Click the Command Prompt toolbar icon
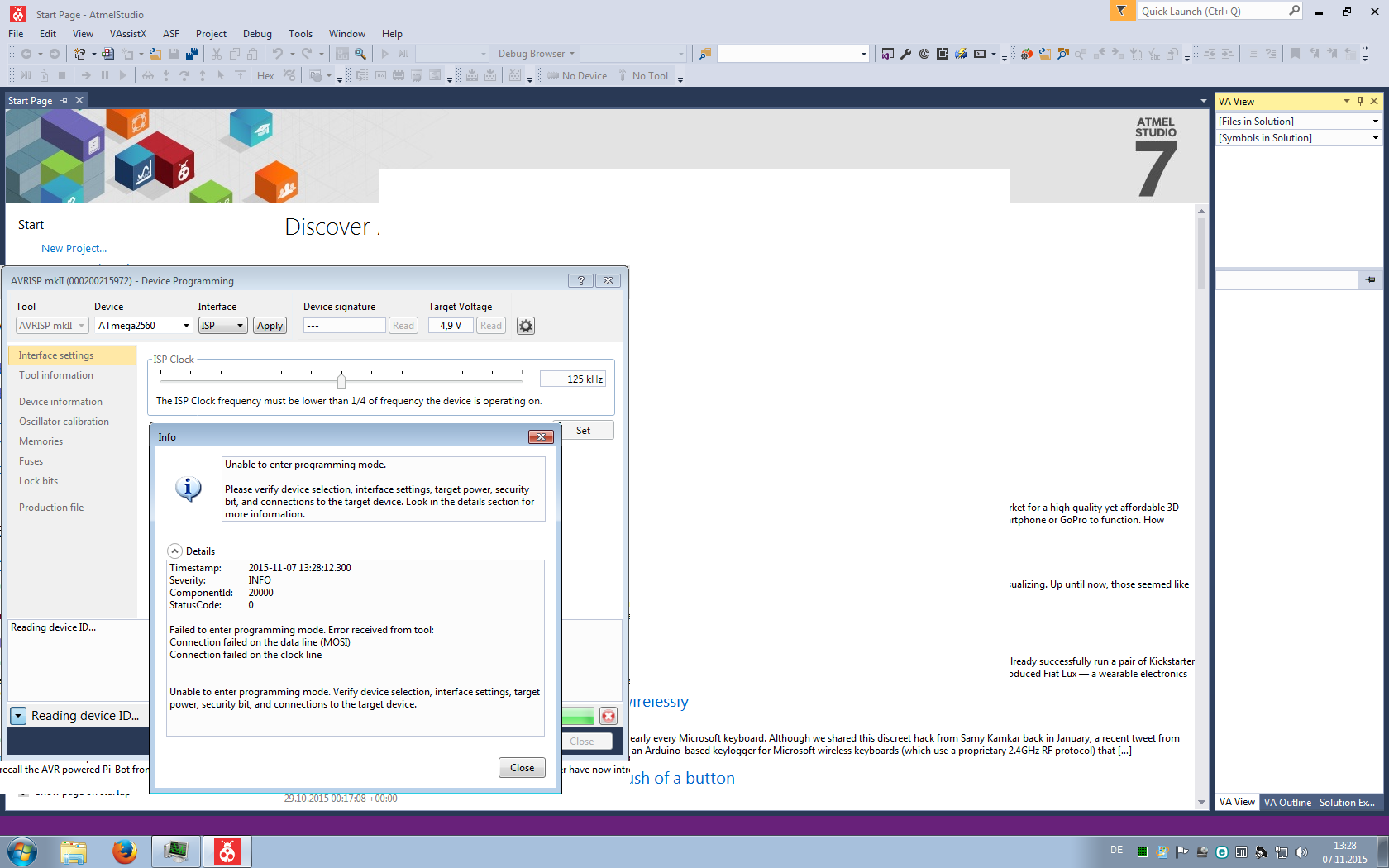Viewport: 1389px width, 868px height. click(980, 54)
